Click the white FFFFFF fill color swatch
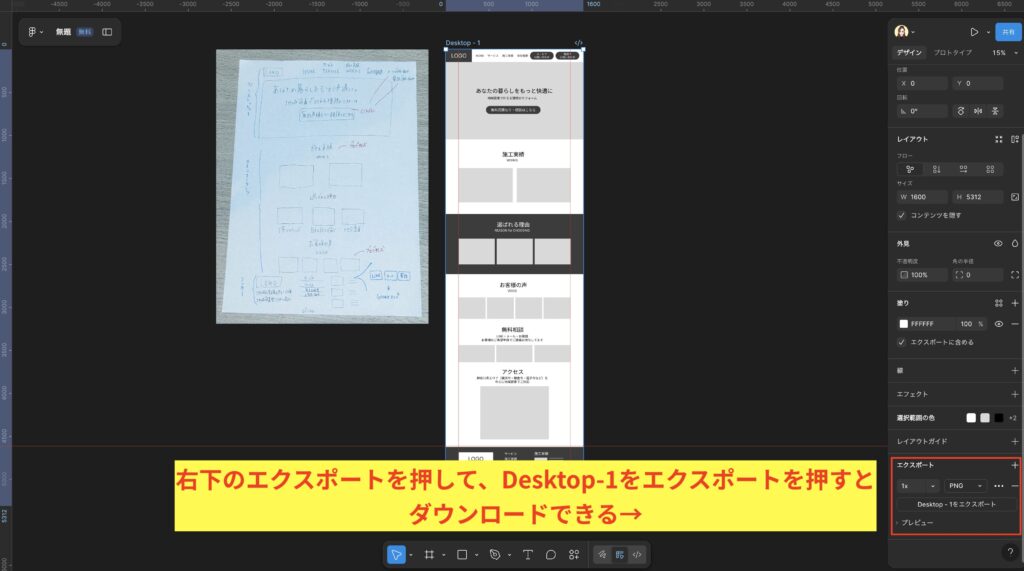The width and height of the screenshot is (1024, 571). click(904, 324)
